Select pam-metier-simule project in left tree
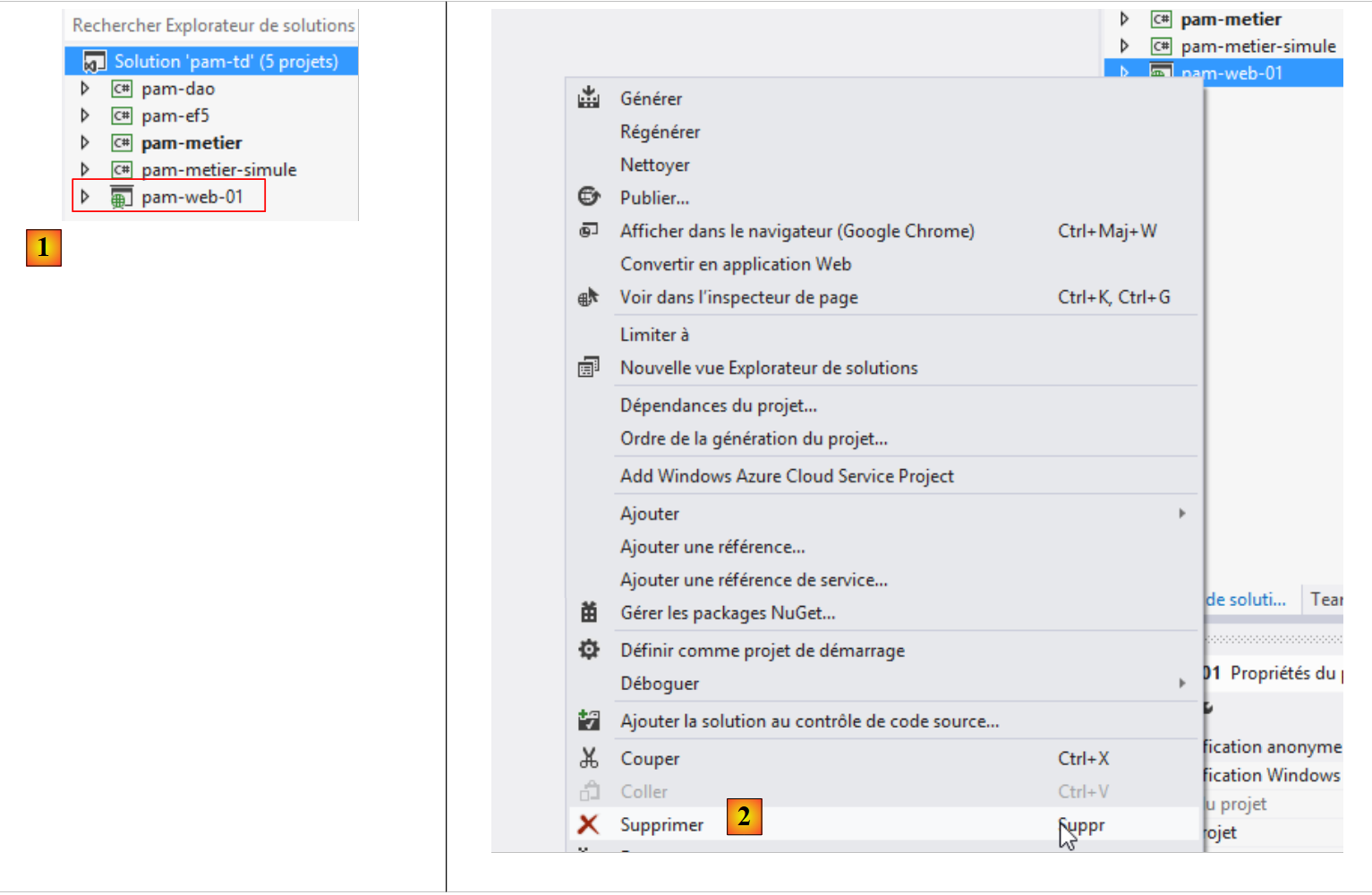 tap(218, 170)
